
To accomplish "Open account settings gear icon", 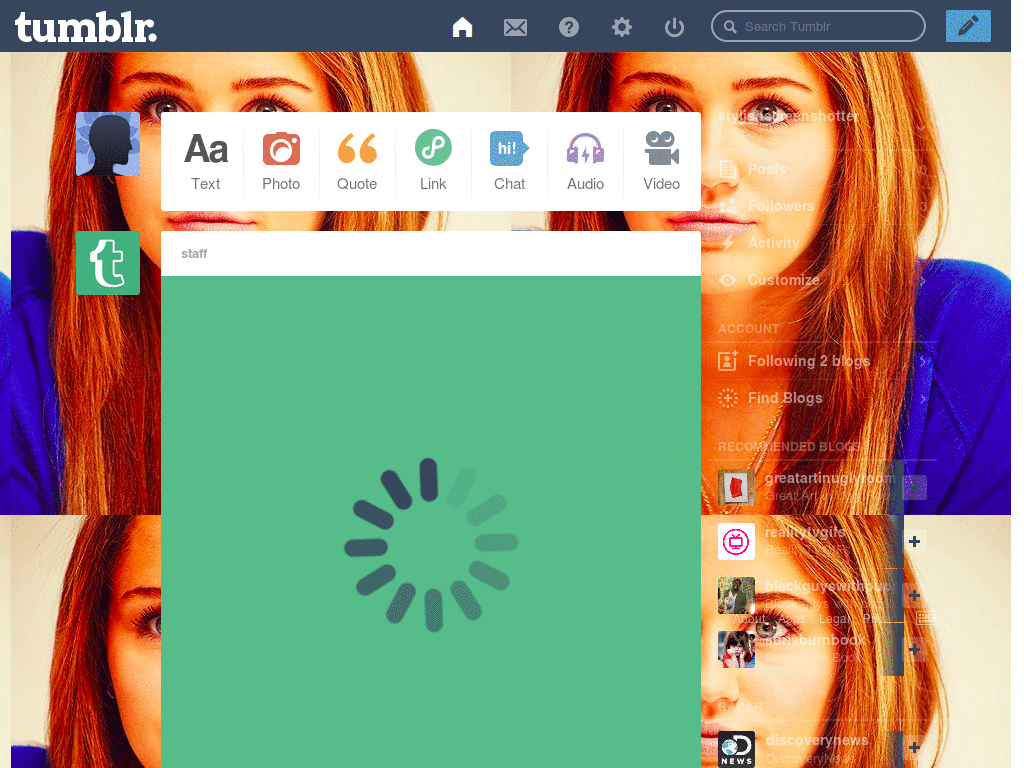I will [x=621, y=27].
